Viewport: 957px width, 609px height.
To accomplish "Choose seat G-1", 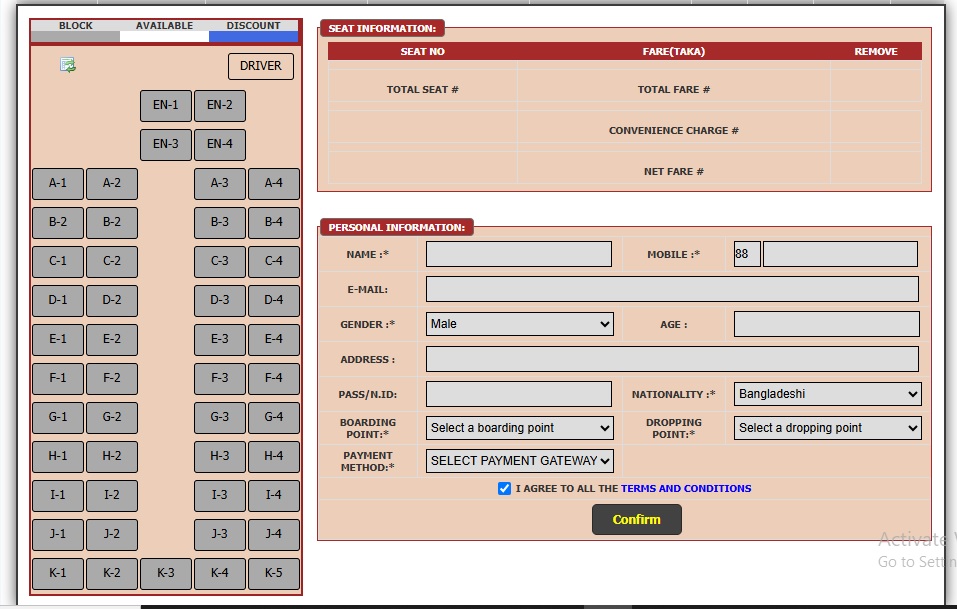I will 58,418.
